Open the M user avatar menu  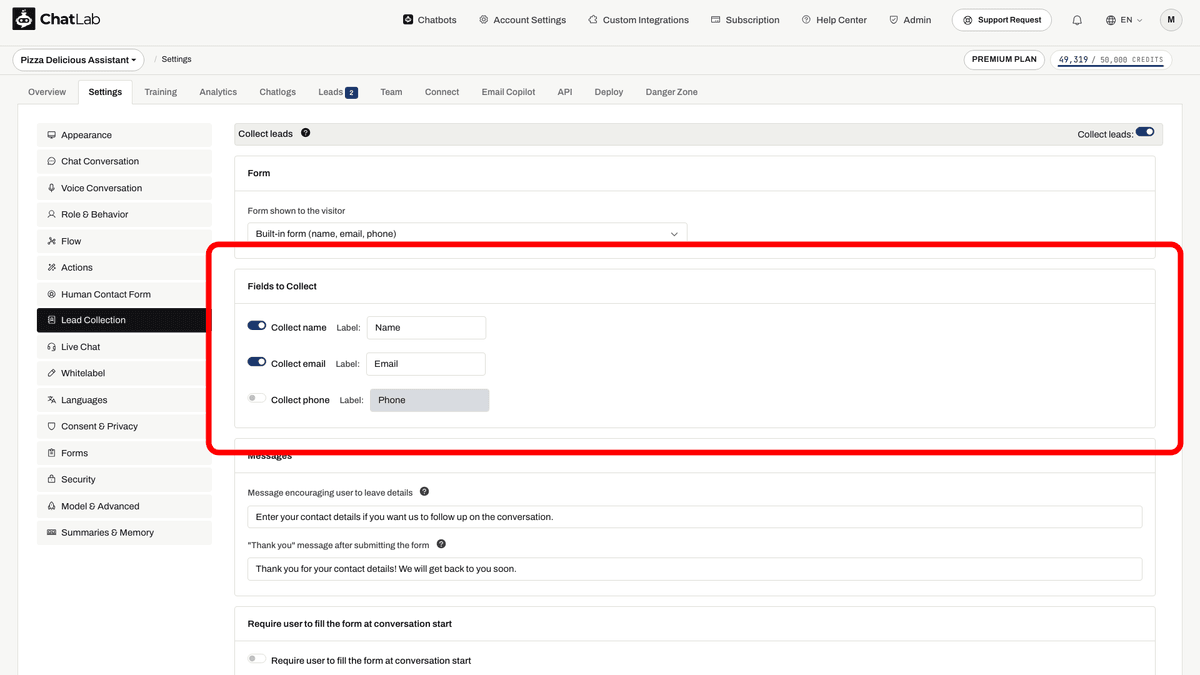tap(1171, 20)
